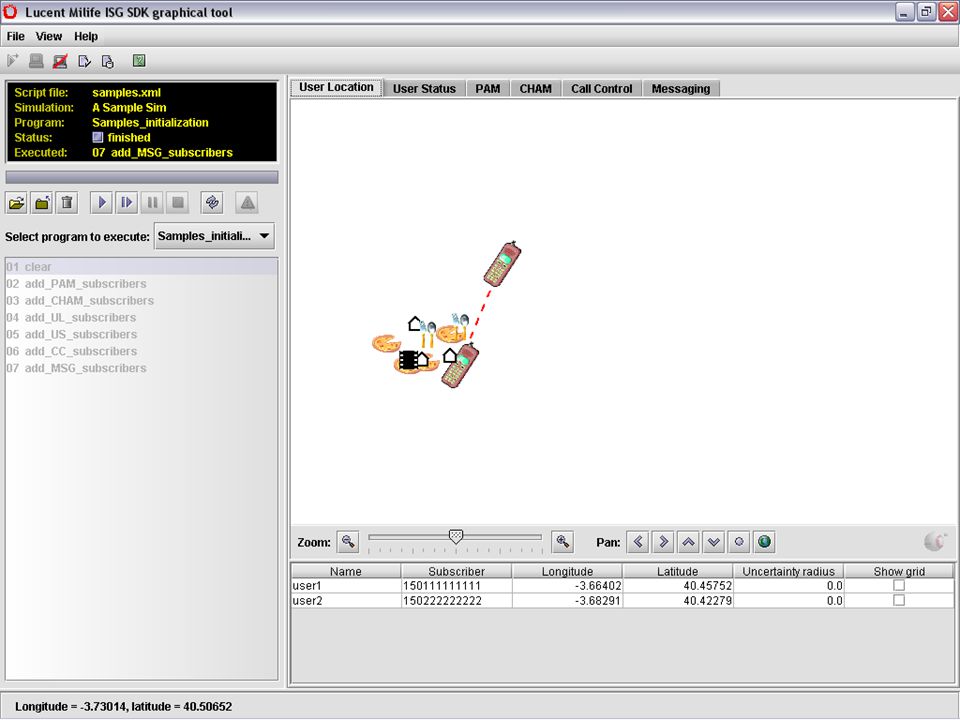Switch to the Messaging tab

(681, 89)
